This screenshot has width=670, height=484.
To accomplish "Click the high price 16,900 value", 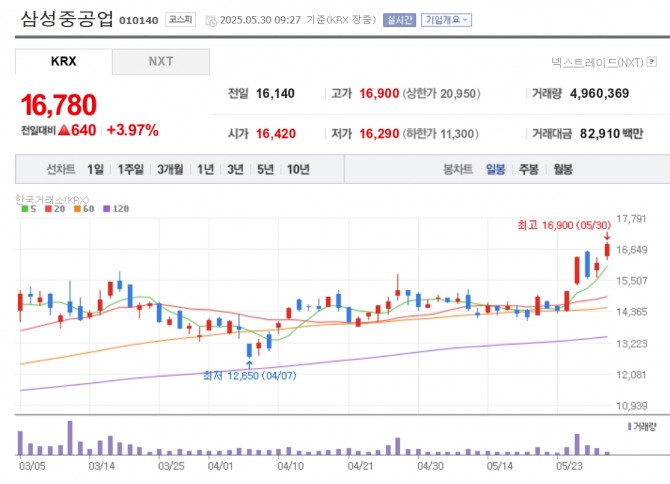I will (x=379, y=94).
